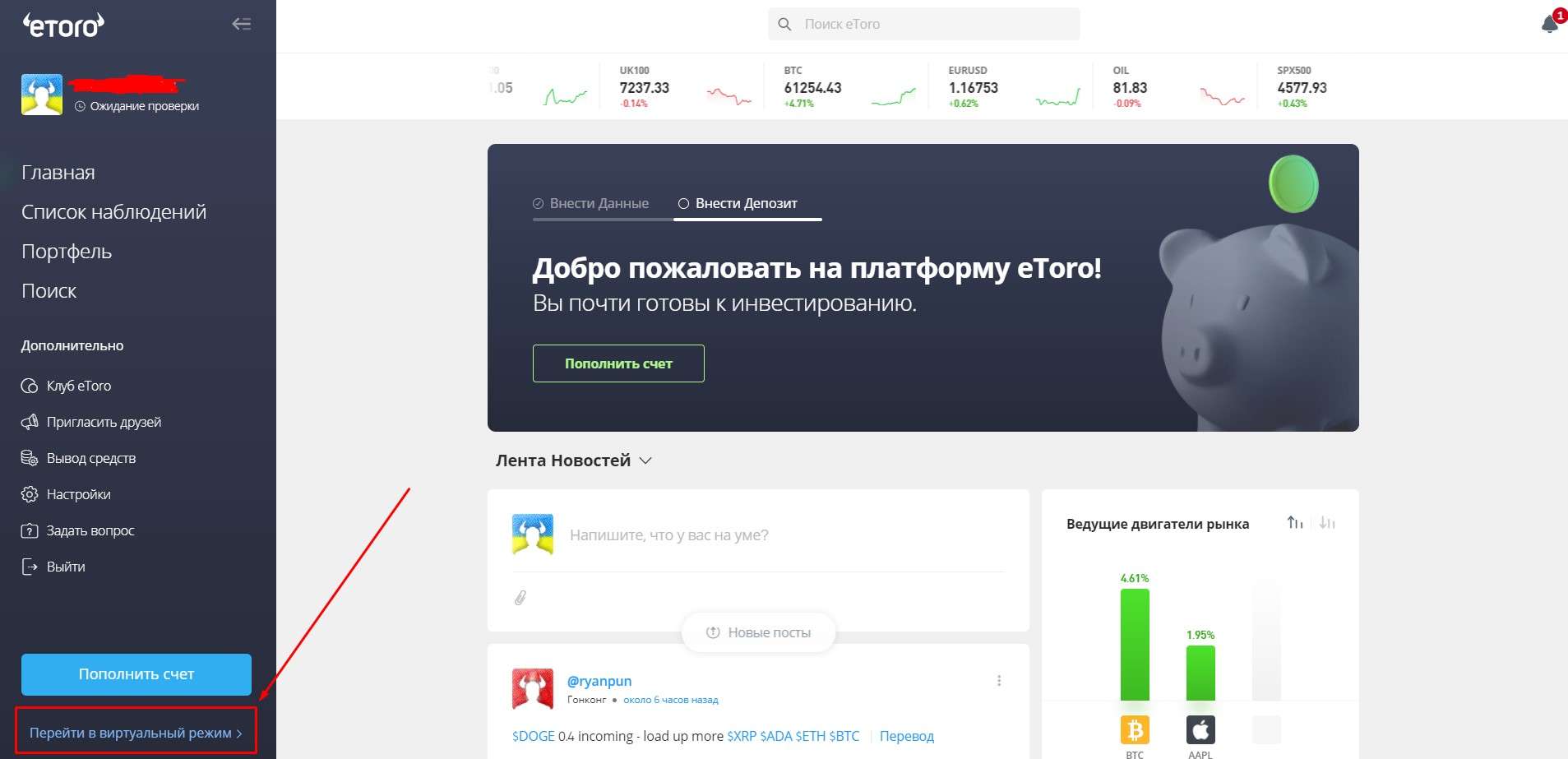Select the Внести Депозит tab

pos(738,203)
